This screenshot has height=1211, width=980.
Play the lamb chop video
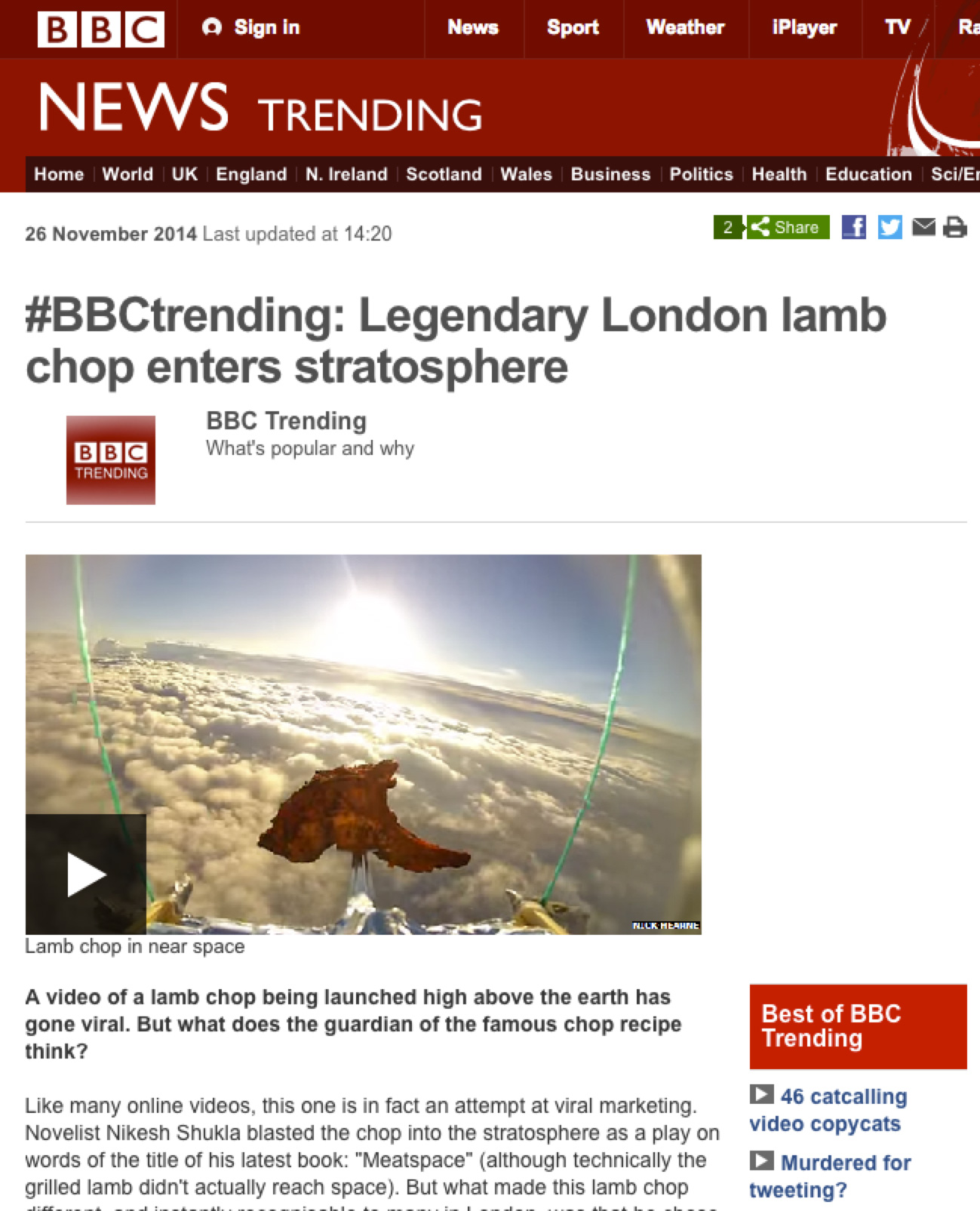86,874
